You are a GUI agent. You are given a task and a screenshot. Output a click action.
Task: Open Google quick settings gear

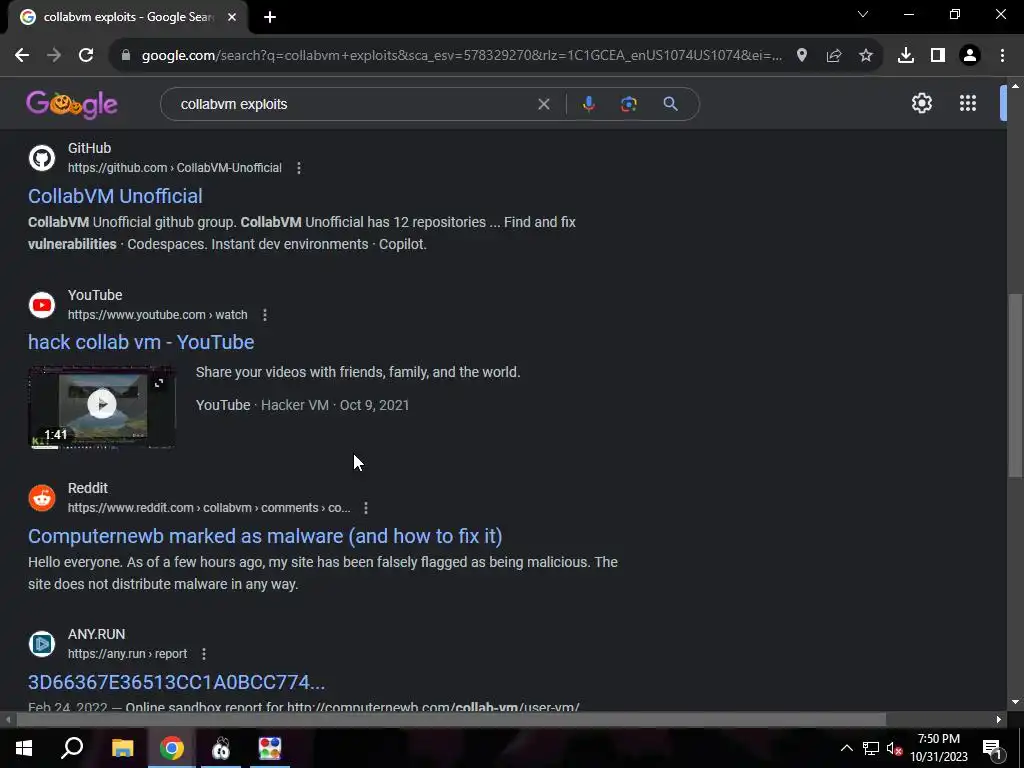click(x=921, y=103)
